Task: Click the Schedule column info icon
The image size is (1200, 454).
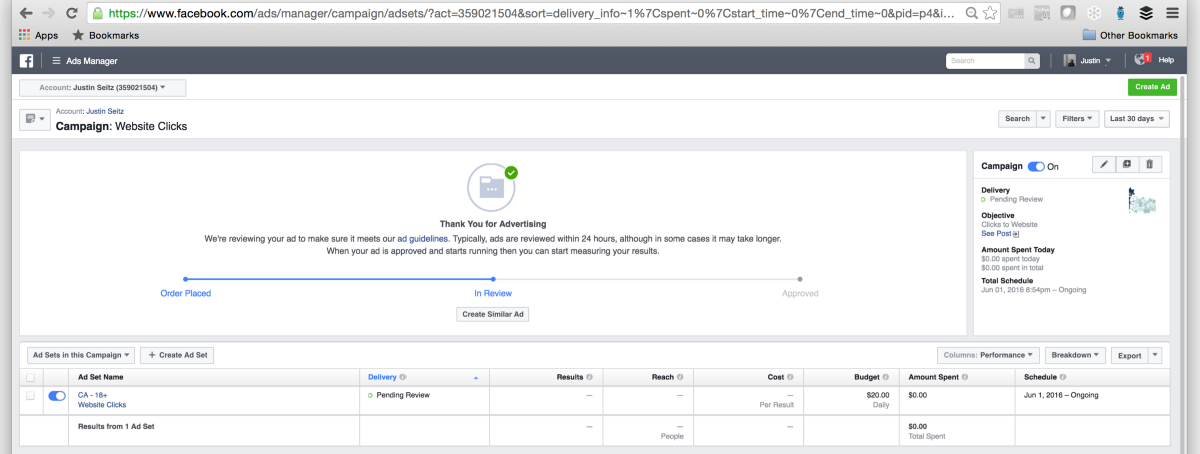Action: pos(1063,377)
